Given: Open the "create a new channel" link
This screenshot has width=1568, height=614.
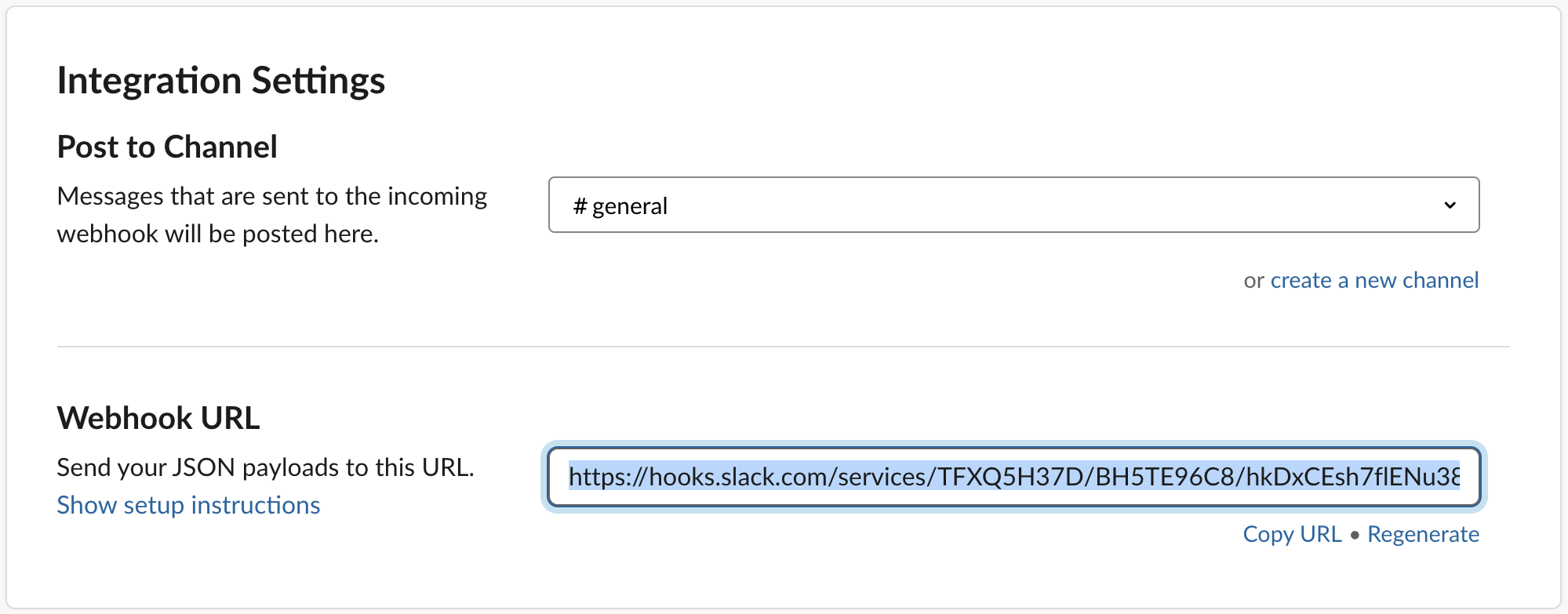Looking at the screenshot, I should tap(1374, 280).
